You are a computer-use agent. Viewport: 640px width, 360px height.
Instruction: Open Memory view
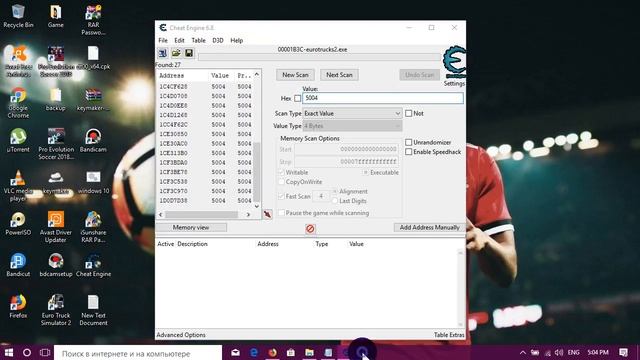coord(191,227)
